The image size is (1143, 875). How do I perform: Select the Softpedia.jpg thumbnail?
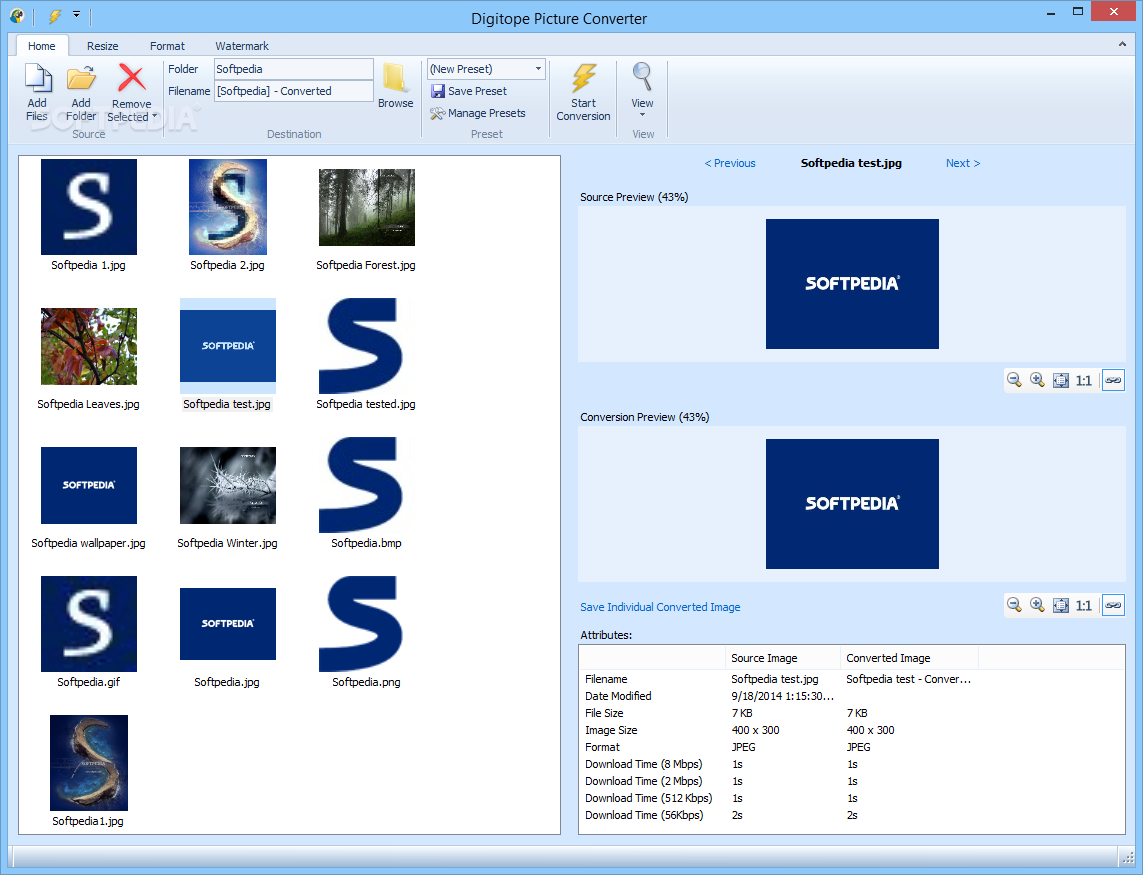click(x=227, y=624)
